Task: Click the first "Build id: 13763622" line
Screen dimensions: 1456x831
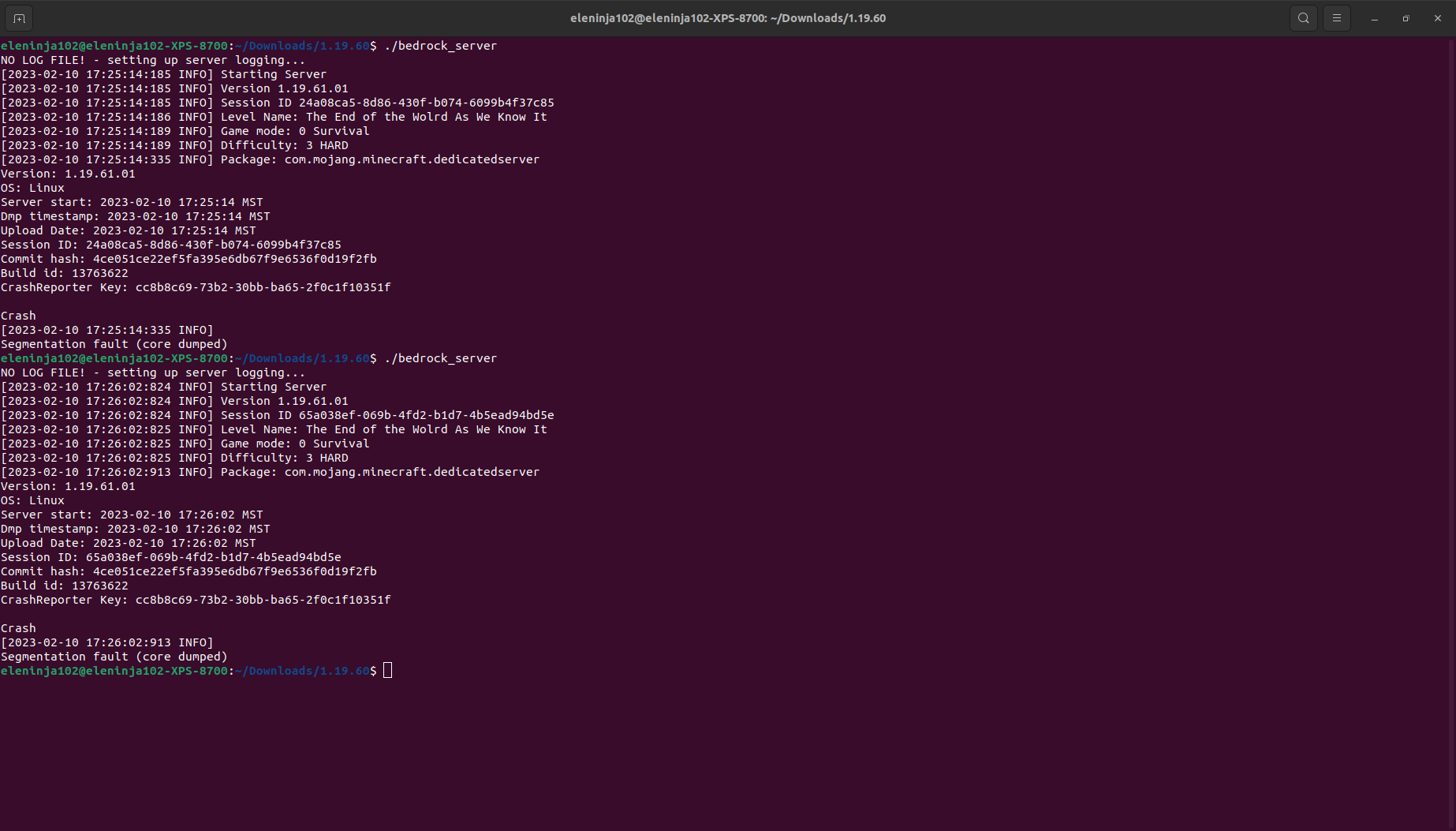Action: click(64, 273)
